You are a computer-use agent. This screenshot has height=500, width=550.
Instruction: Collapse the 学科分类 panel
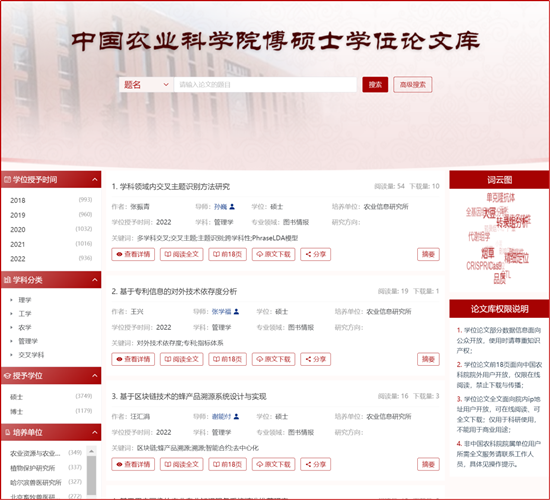(x=95, y=280)
